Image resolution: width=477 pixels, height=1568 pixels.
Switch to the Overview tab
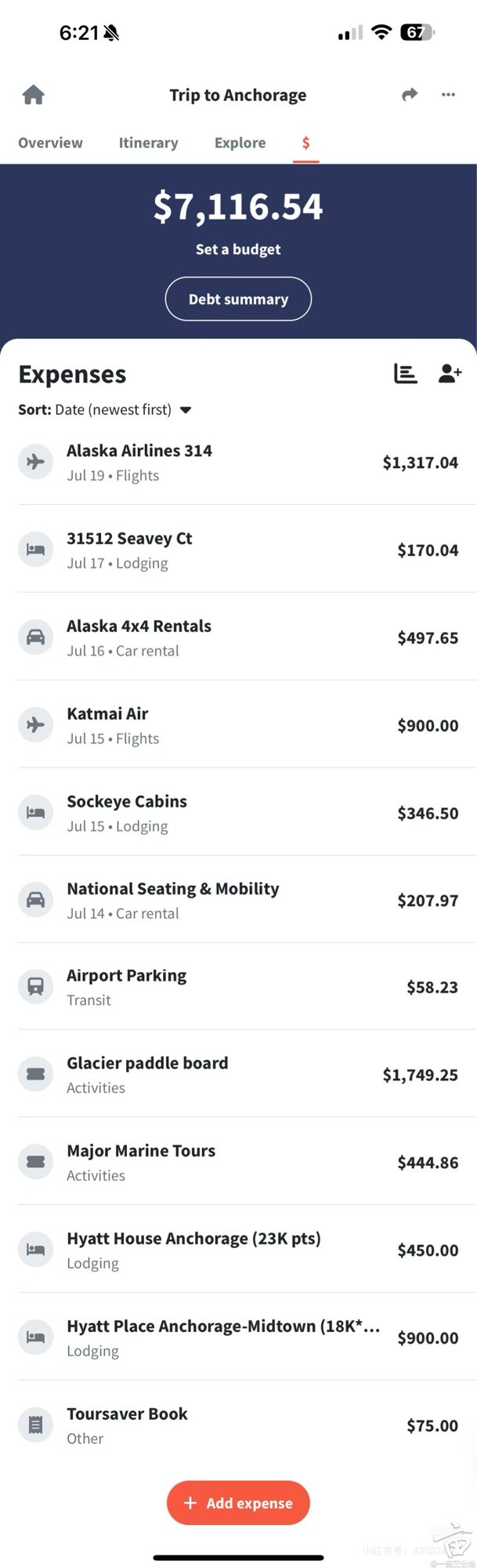[50, 143]
